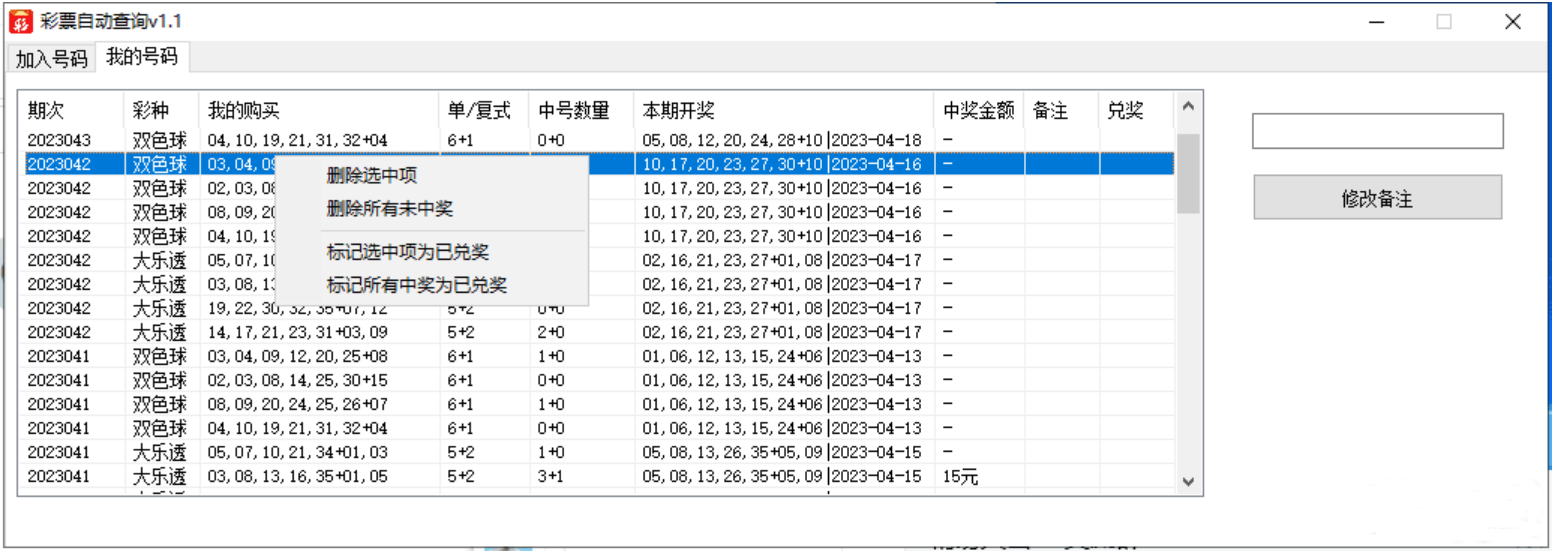This screenshot has height=551, width=1554.
Task: Choose 删除所有未中奖 from context menu
Action: 389,209
